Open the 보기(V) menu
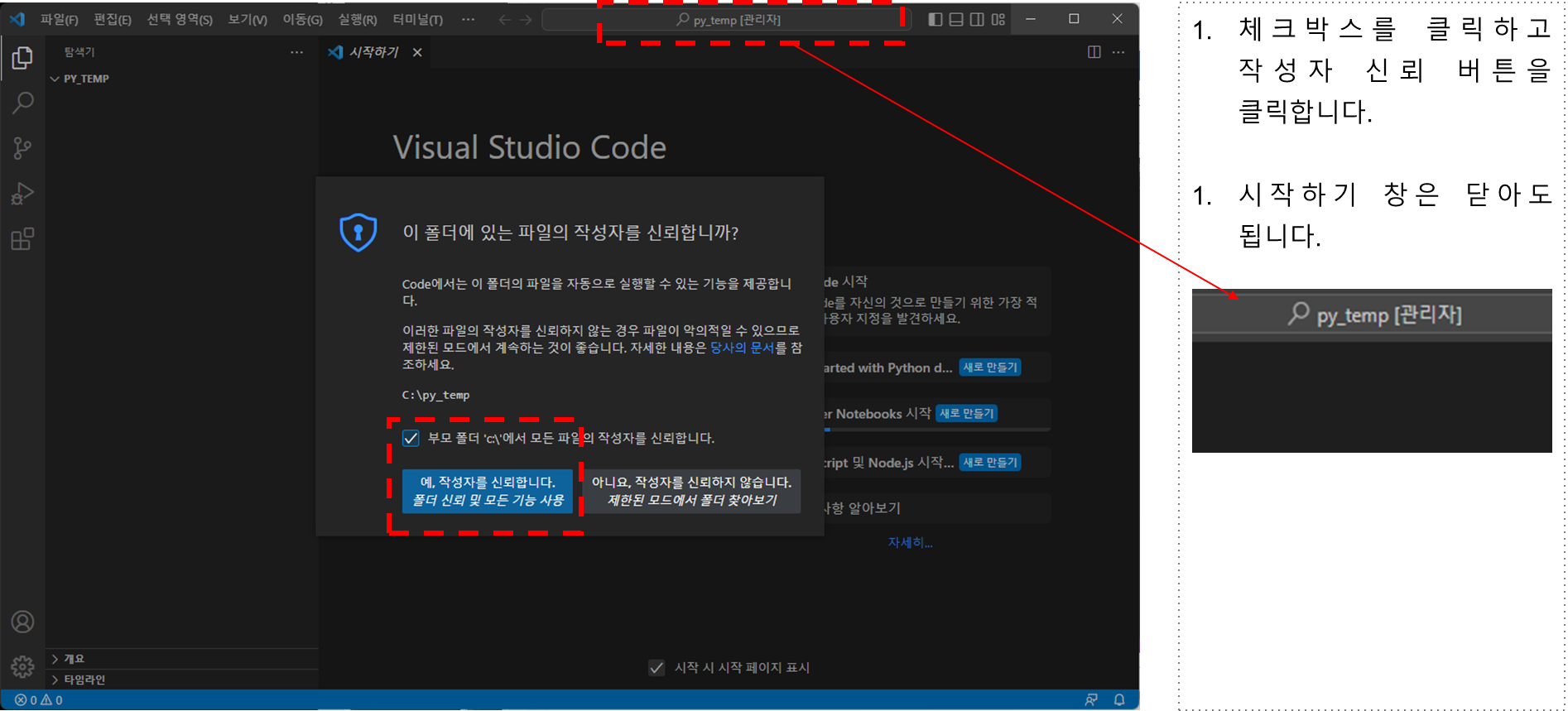Image resolution: width=1568 pixels, height=711 pixels. (x=248, y=19)
